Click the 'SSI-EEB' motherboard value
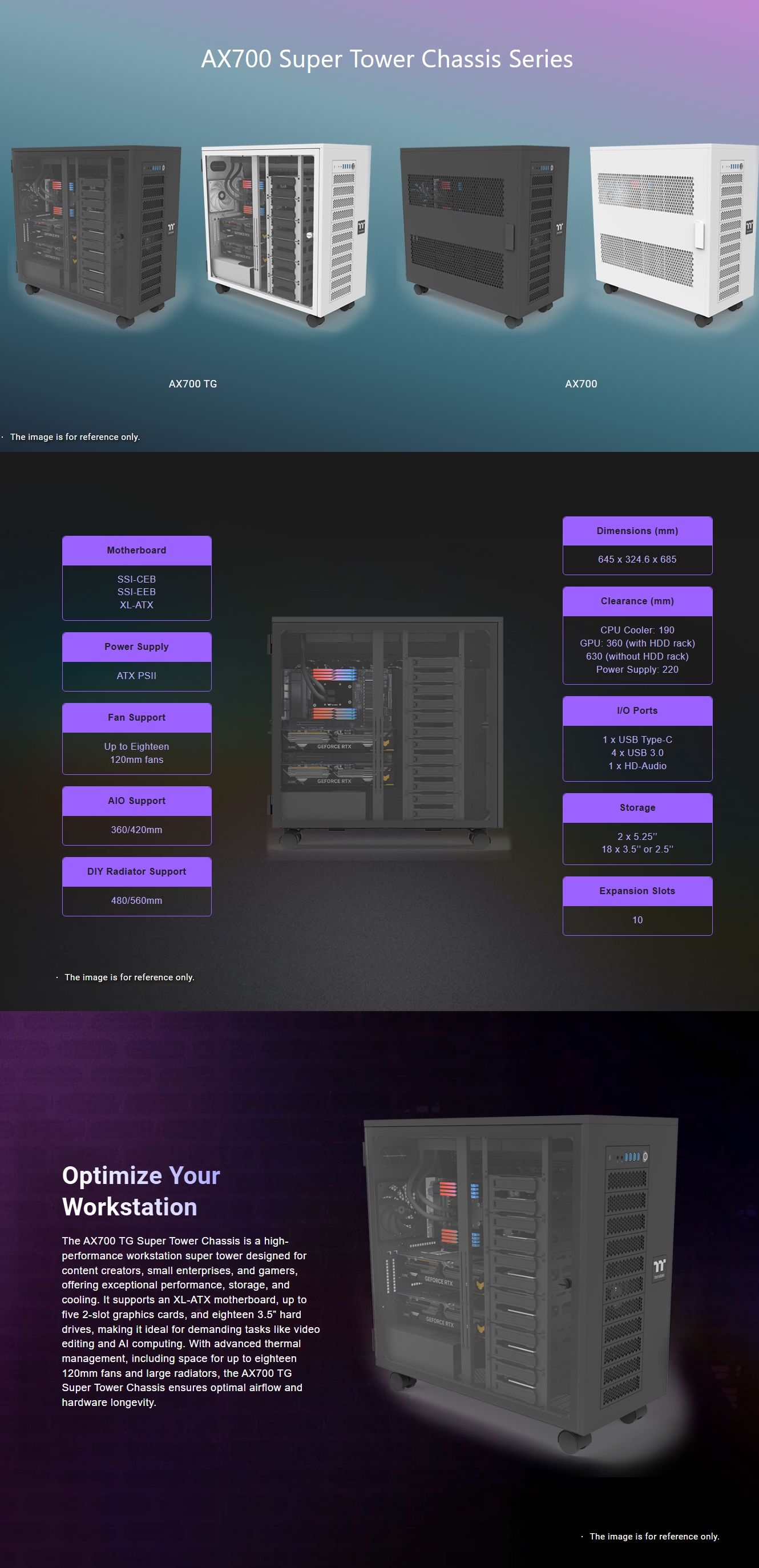 tap(137, 592)
